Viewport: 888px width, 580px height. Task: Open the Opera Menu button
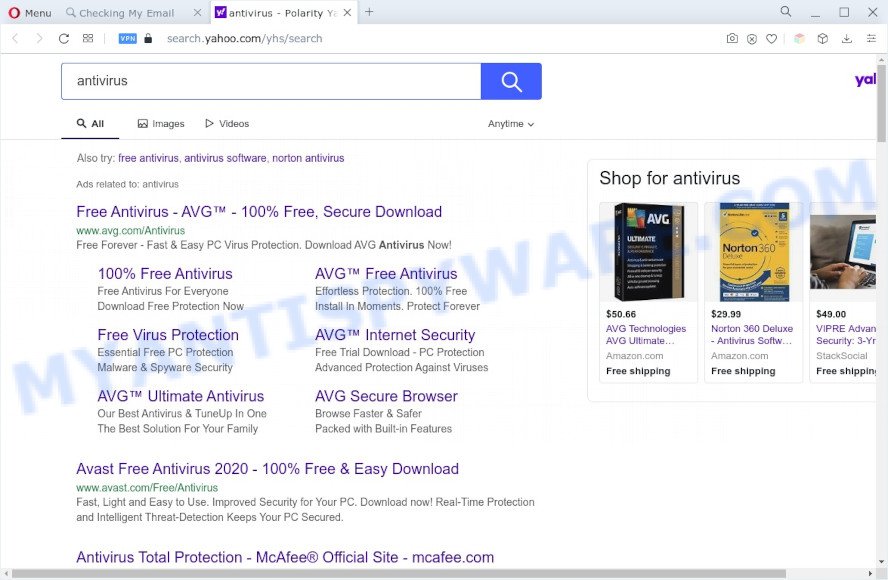(30, 12)
